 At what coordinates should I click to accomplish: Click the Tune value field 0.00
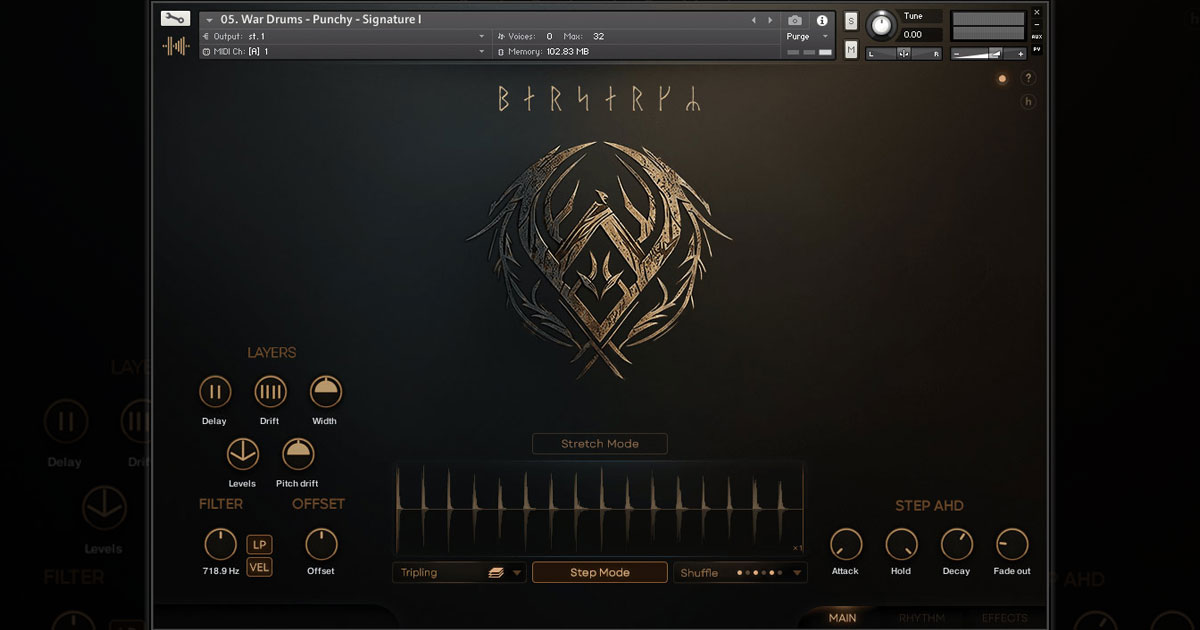921,35
